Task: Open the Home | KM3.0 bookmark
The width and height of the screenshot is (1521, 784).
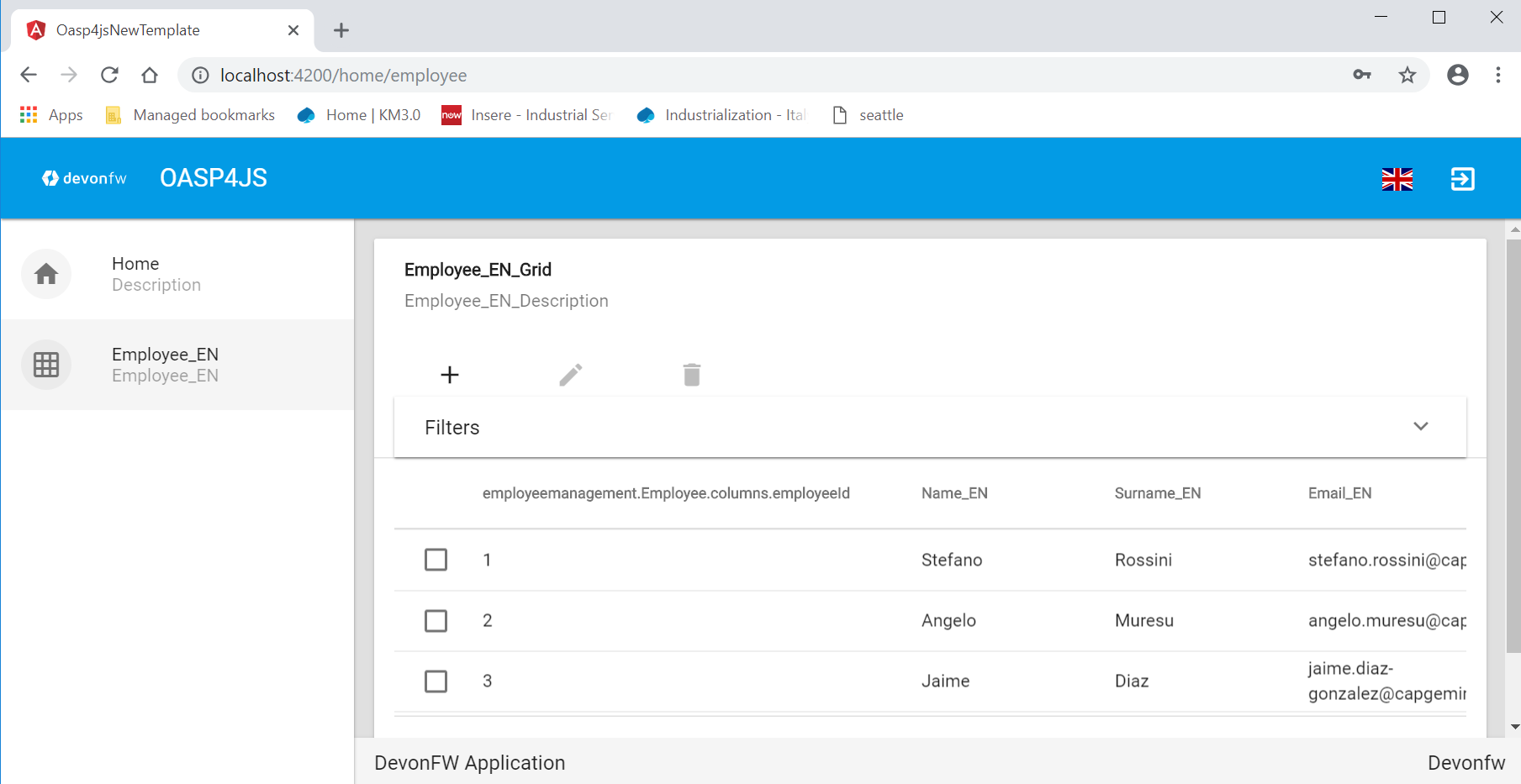Action: (x=359, y=115)
